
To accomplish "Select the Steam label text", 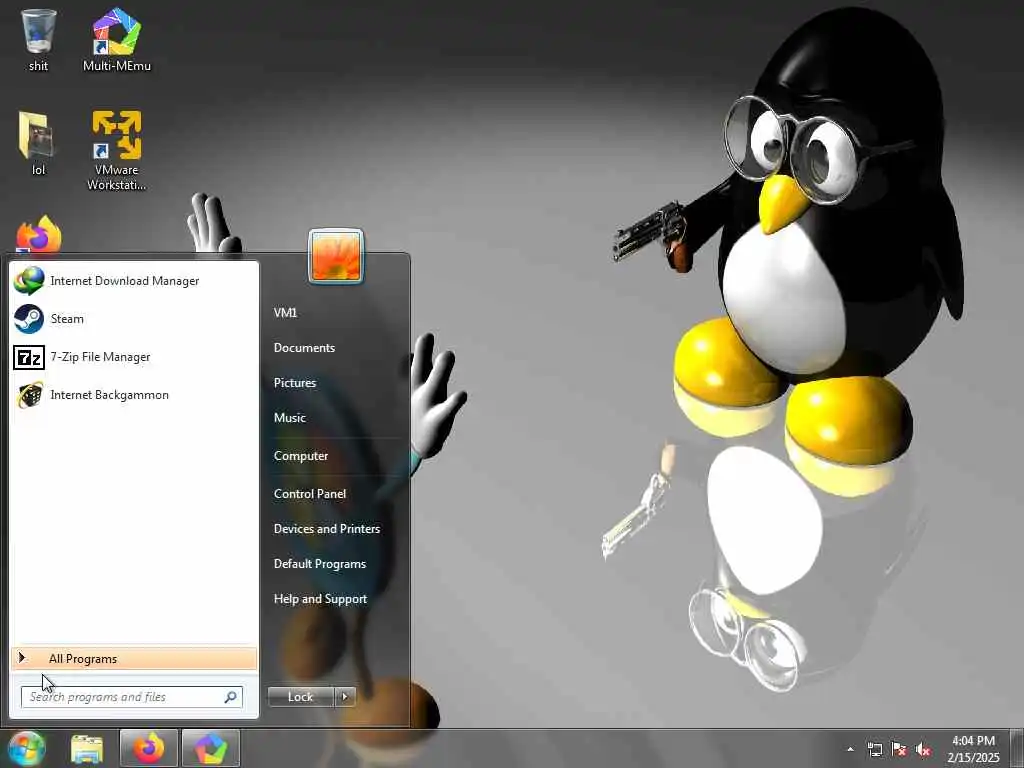I will (67, 319).
